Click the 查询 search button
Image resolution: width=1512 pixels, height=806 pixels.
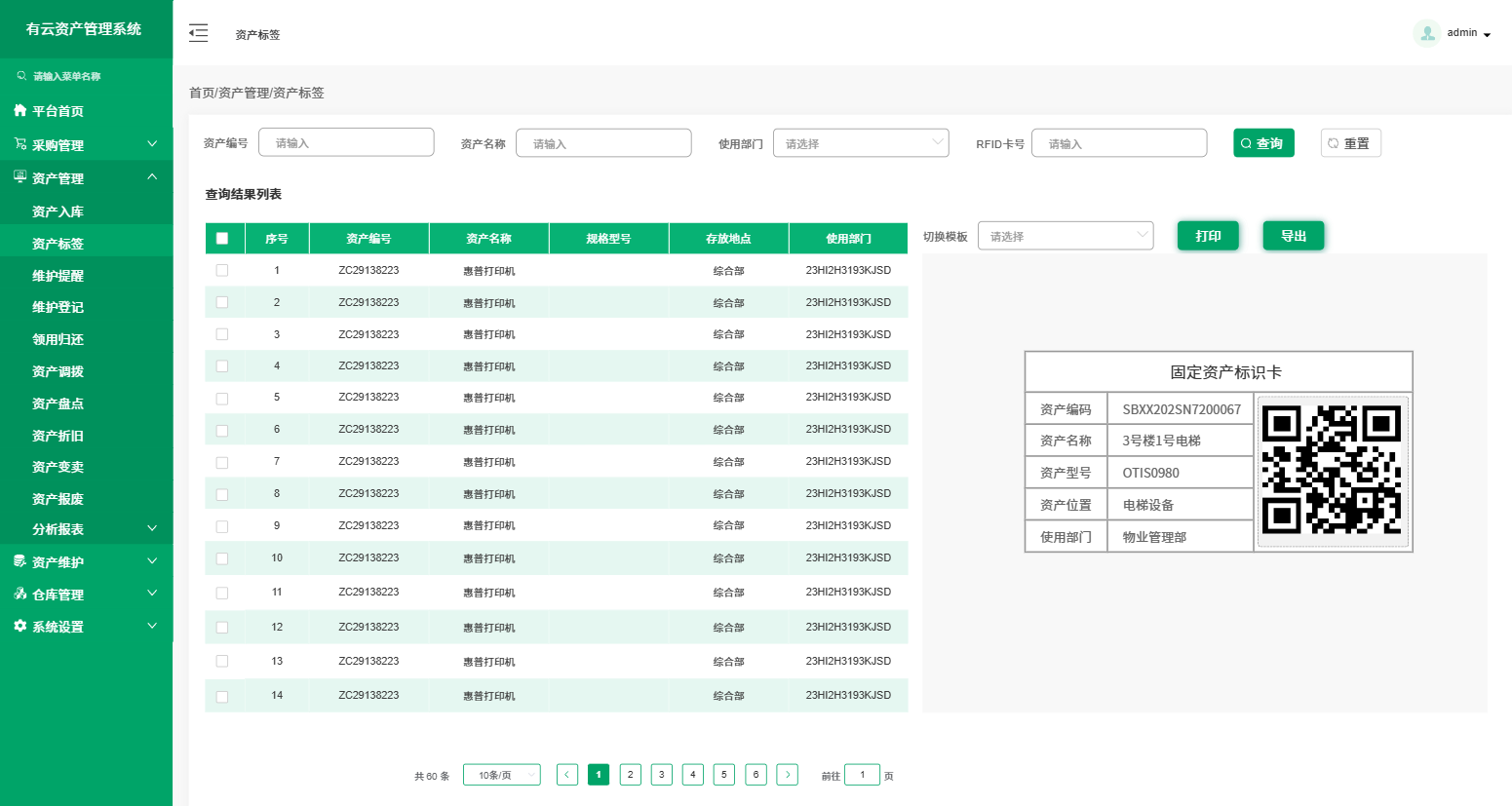(x=1262, y=143)
